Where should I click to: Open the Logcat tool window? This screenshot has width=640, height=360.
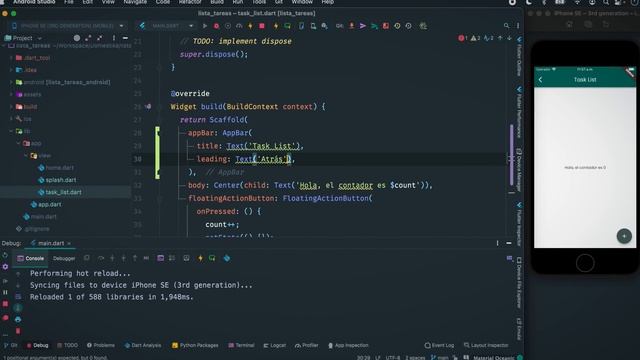point(275,345)
